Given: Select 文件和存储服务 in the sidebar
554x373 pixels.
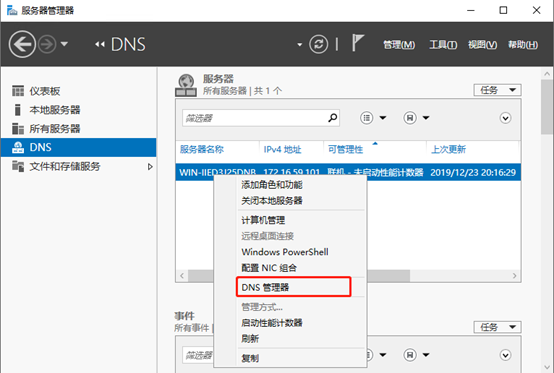Looking at the screenshot, I should [78, 166].
